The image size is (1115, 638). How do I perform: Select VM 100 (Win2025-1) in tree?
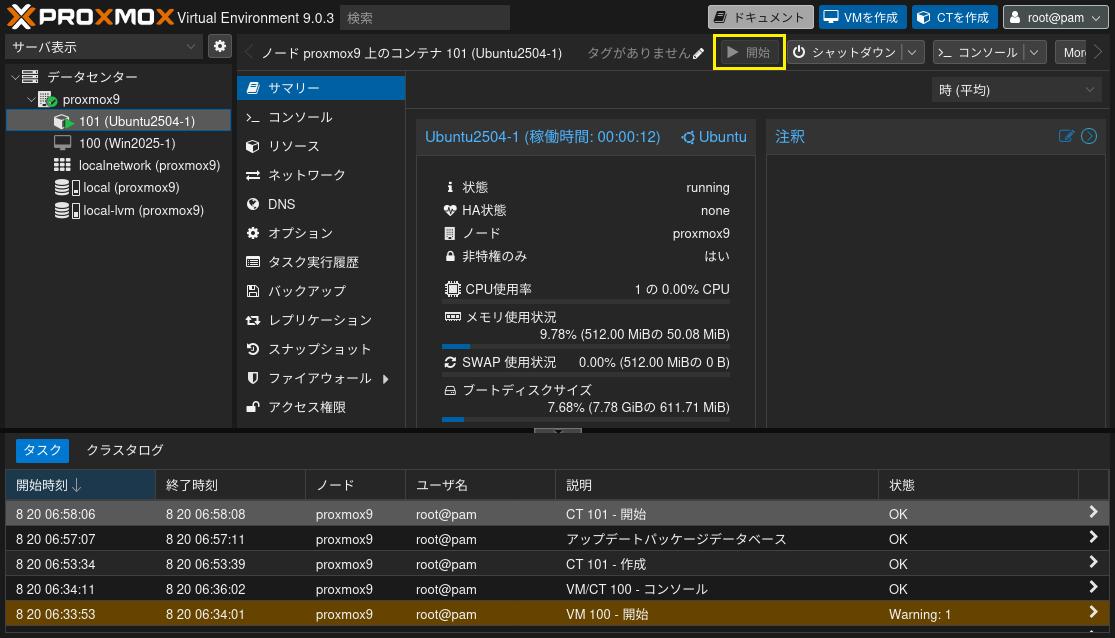tap(119, 143)
